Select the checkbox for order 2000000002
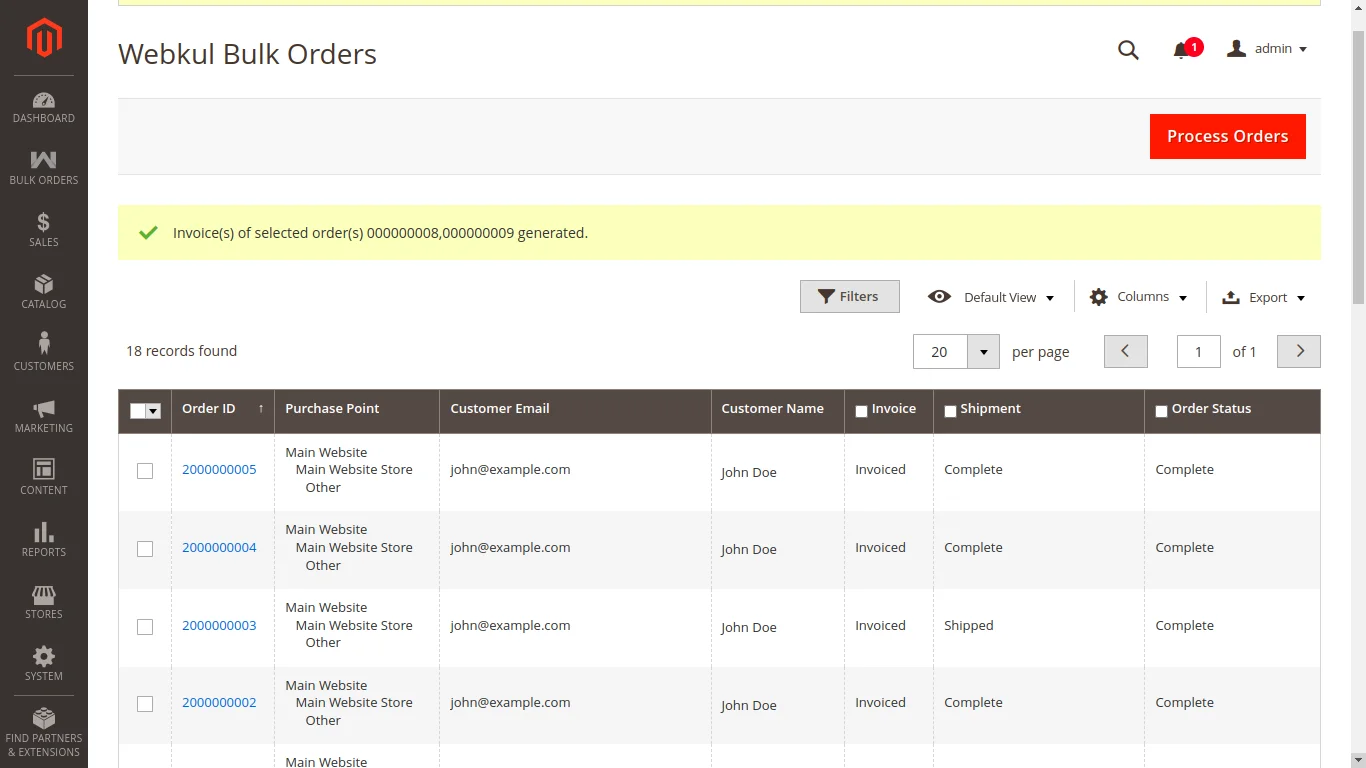1366x768 pixels. tap(145, 704)
